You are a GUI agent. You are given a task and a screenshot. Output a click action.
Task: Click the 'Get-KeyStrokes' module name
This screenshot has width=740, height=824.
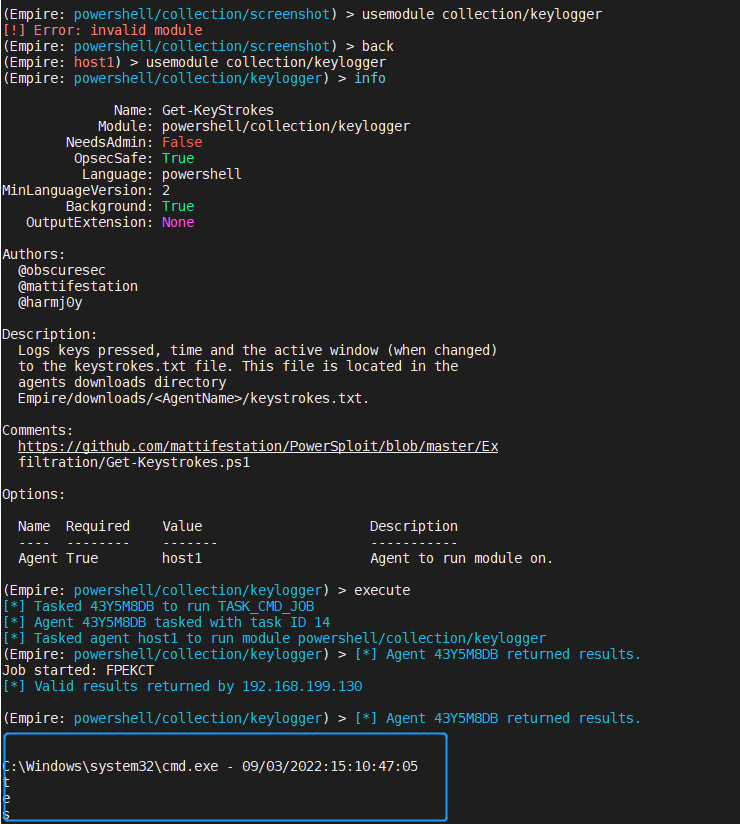[218, 110]
